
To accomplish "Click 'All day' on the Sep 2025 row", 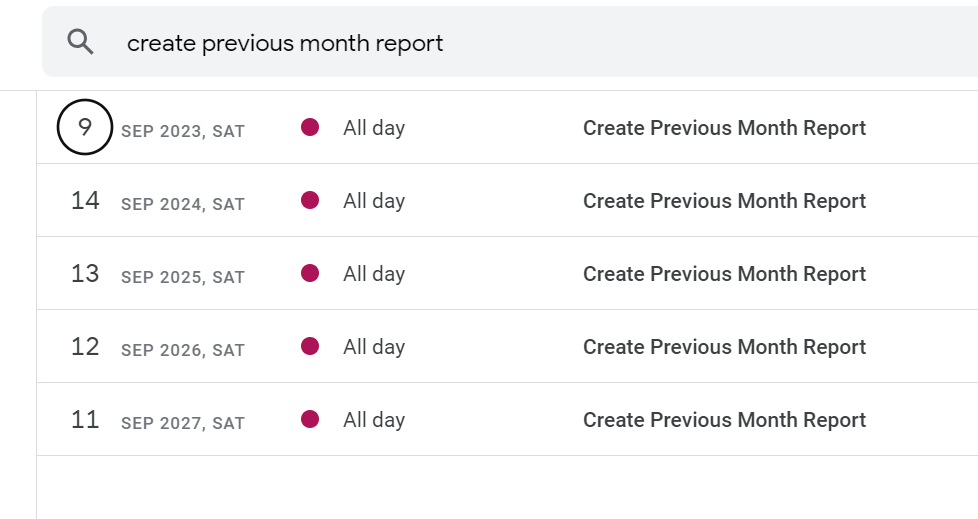I will [374, 274].
